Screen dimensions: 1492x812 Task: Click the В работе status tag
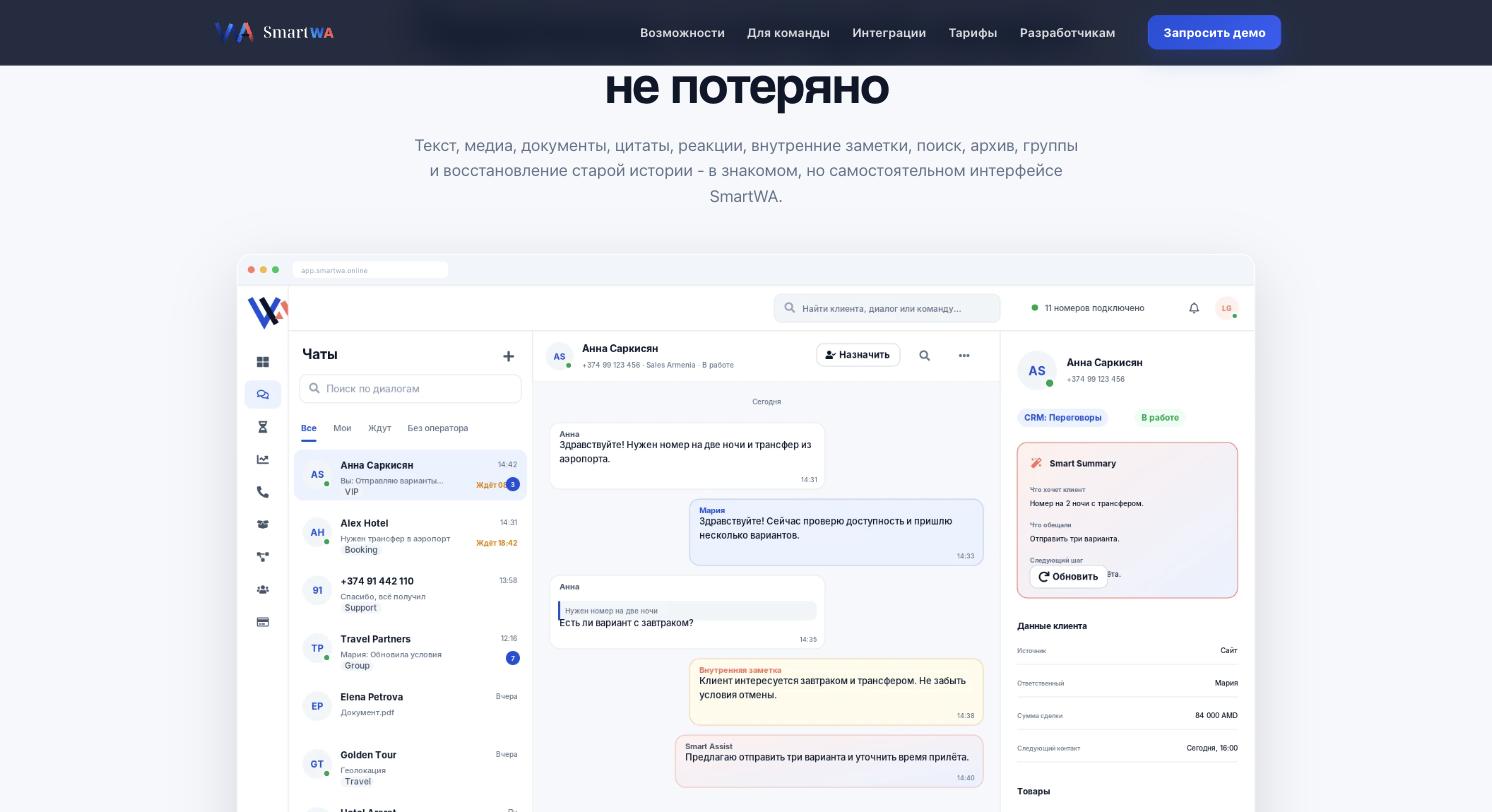coord(1160,418)
